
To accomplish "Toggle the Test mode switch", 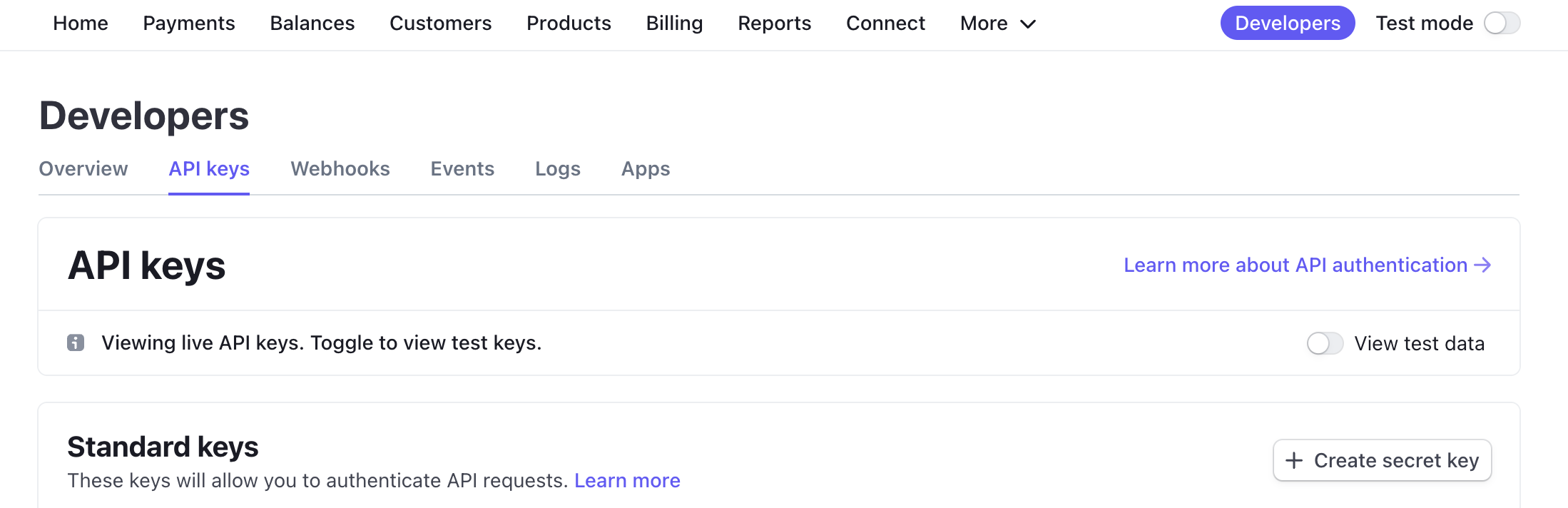I will point(1502,24).
